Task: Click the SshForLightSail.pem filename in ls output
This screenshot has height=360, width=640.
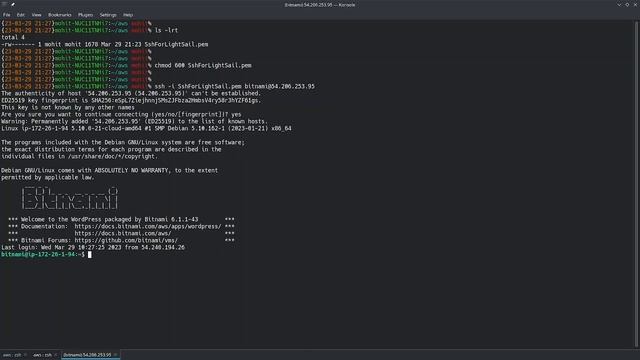Action: 176,44
